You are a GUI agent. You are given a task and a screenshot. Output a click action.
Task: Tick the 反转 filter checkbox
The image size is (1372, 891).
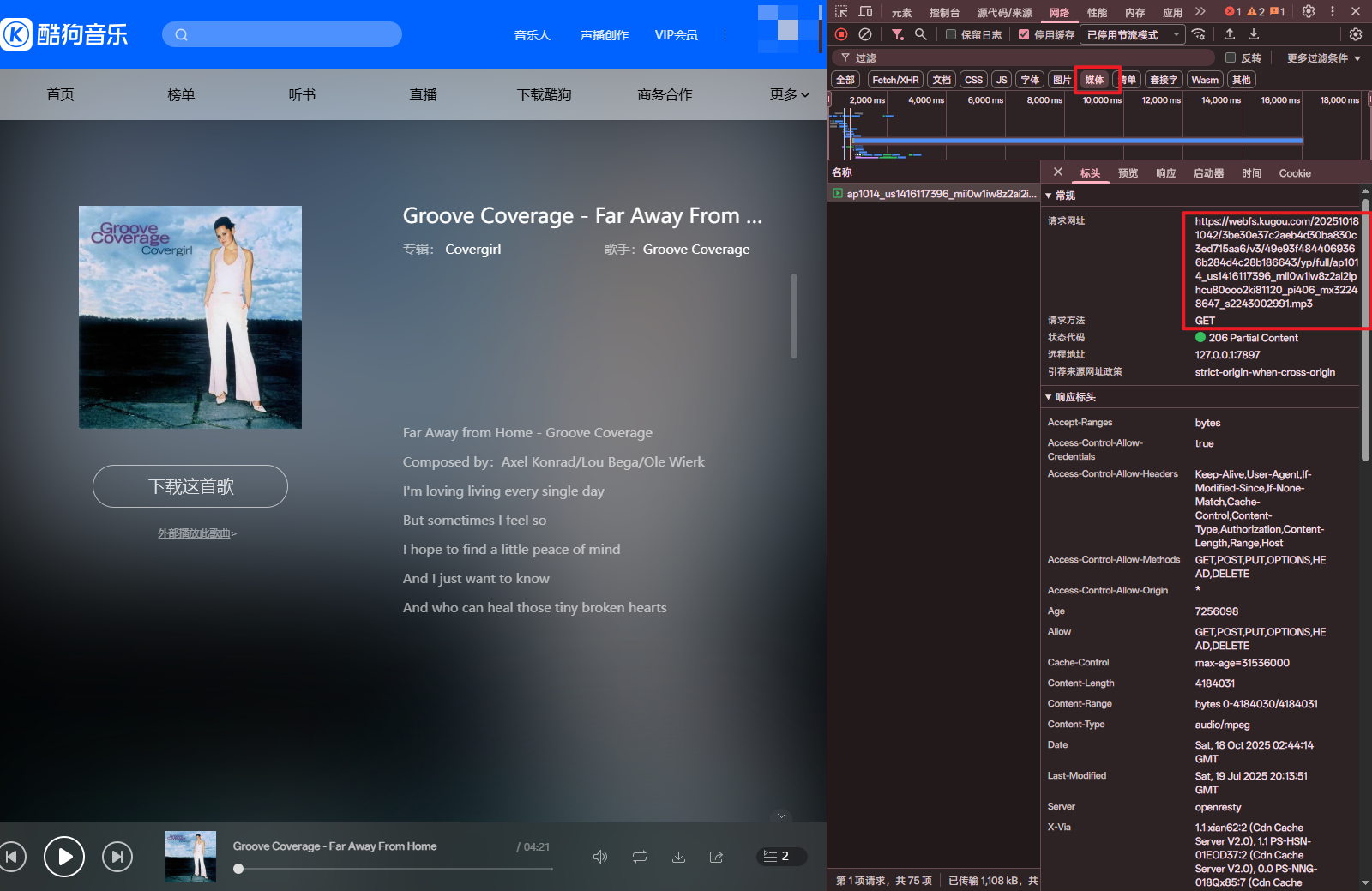(1231, 58)
